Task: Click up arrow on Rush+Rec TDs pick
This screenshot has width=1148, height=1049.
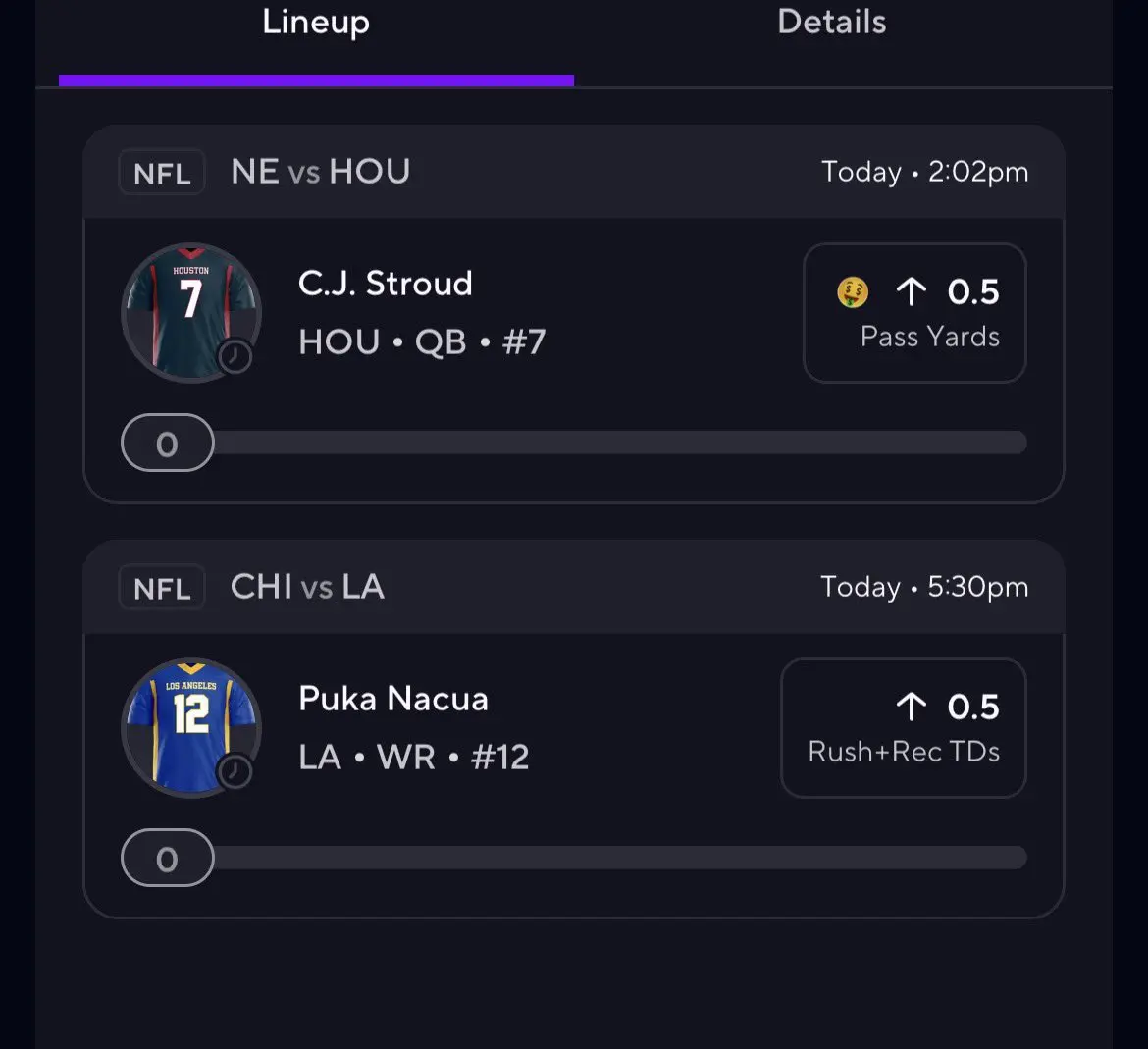Action: pyautogui.click(x=911, y=707)
